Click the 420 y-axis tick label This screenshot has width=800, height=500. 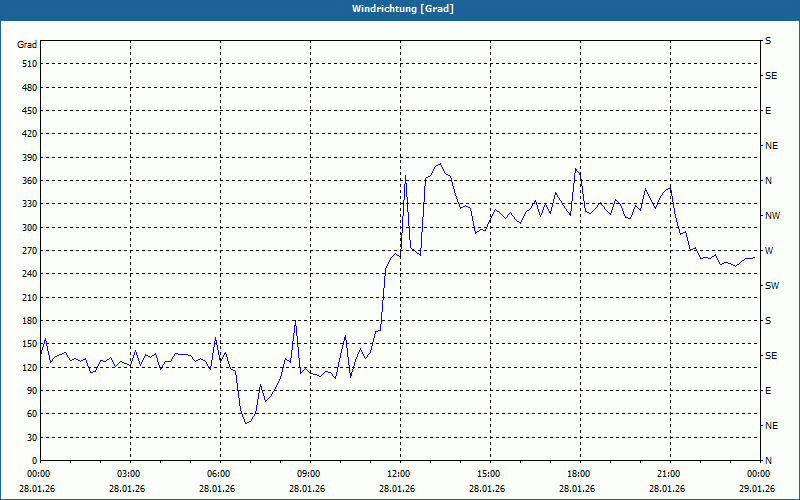(30, 134)
